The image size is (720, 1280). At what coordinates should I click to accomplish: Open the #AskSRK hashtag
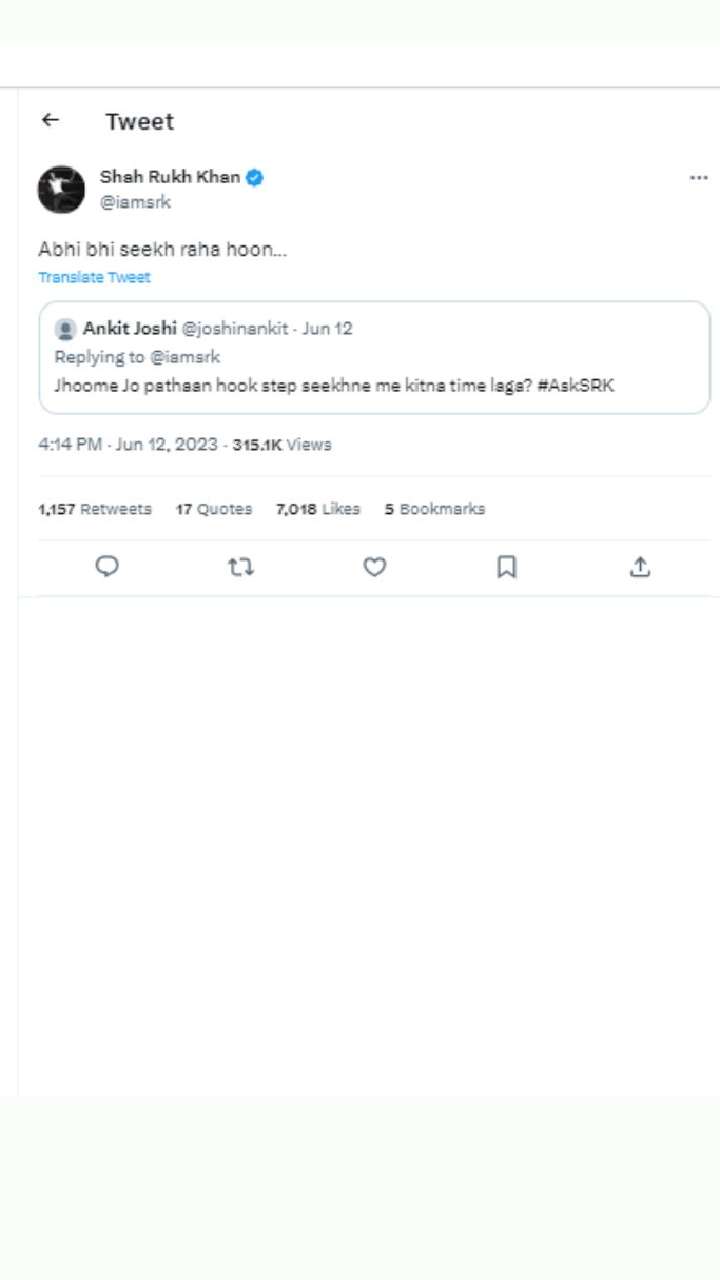tap(575, 385)
